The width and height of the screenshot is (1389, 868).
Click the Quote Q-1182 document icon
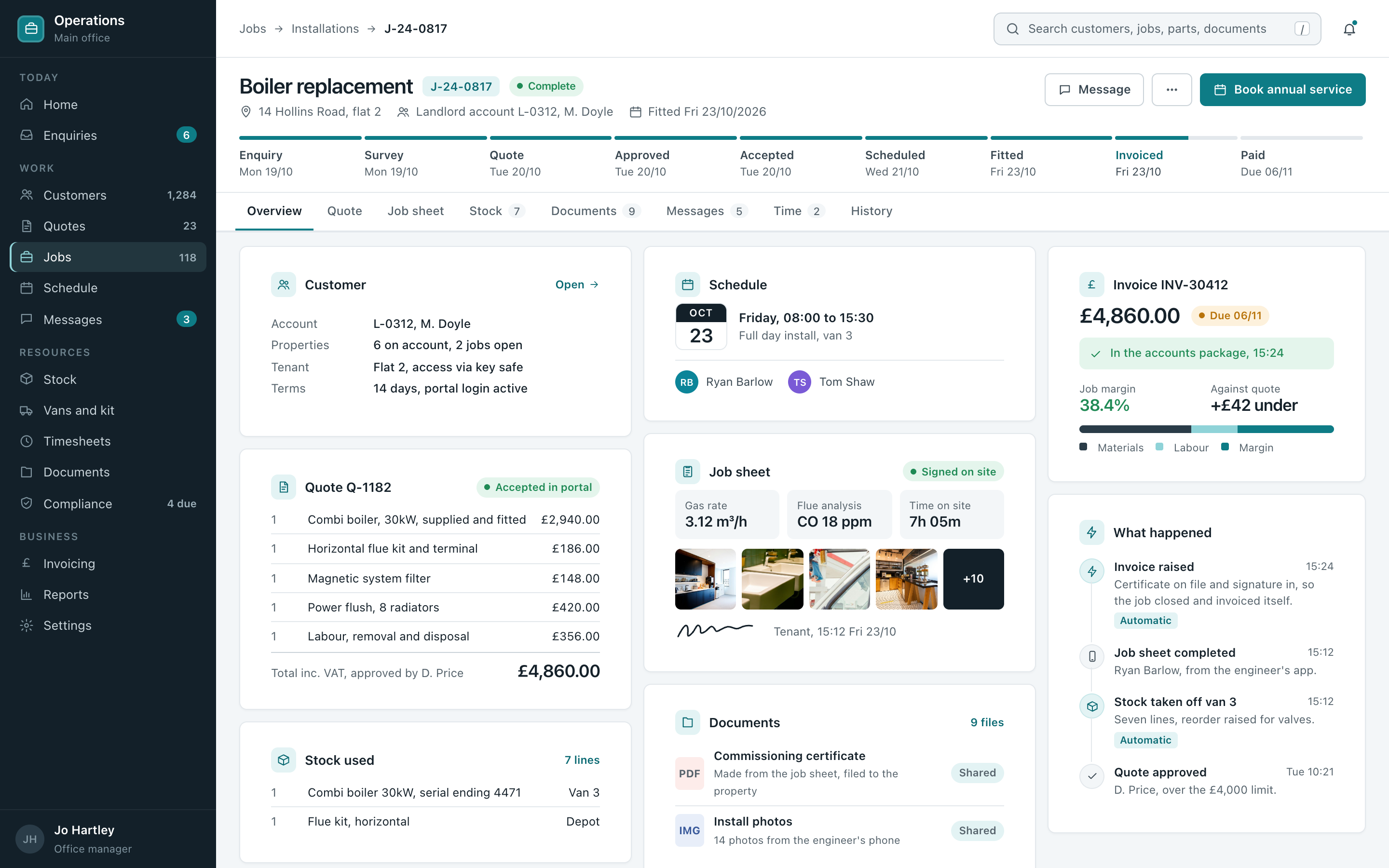coord(284,488)
